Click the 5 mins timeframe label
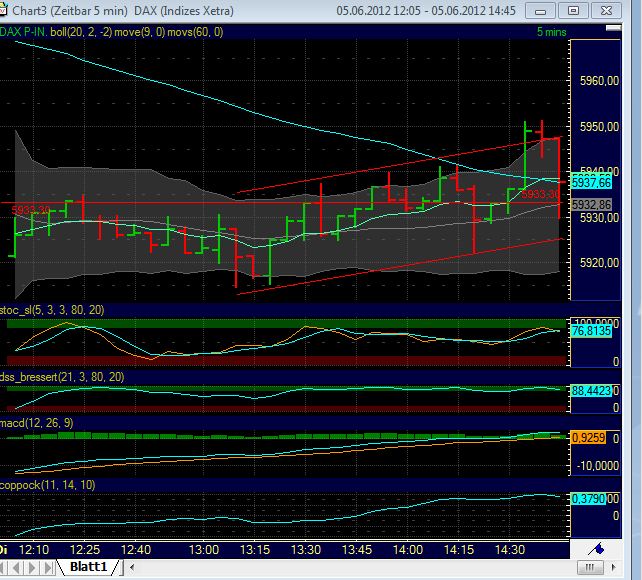642x580 pixels. 552,32
